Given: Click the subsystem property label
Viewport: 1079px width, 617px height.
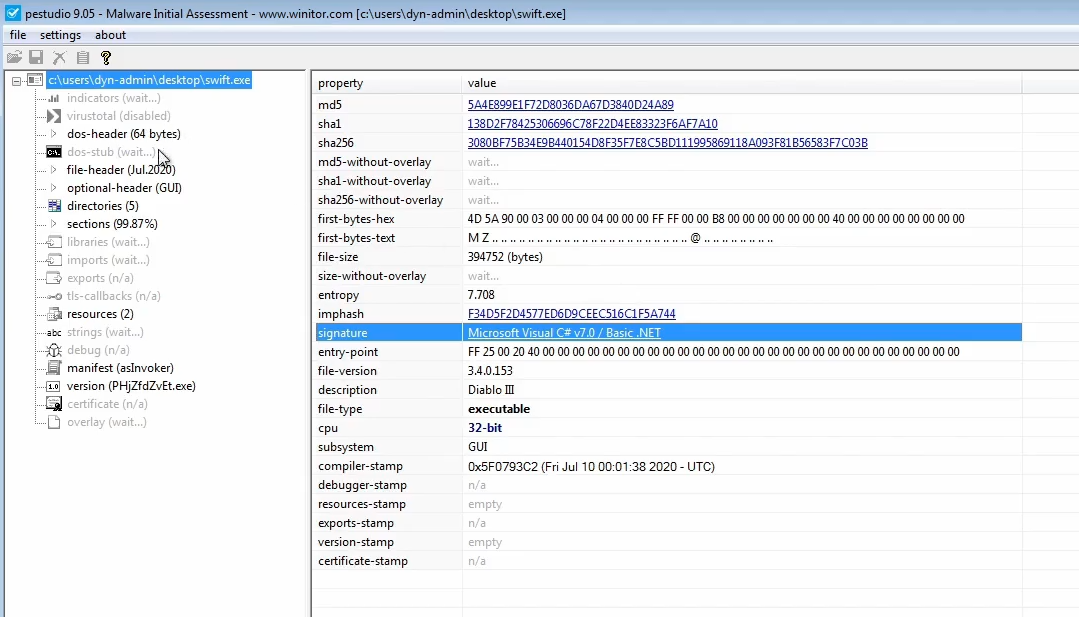Looking at the screenshot, I should [346, 447].
